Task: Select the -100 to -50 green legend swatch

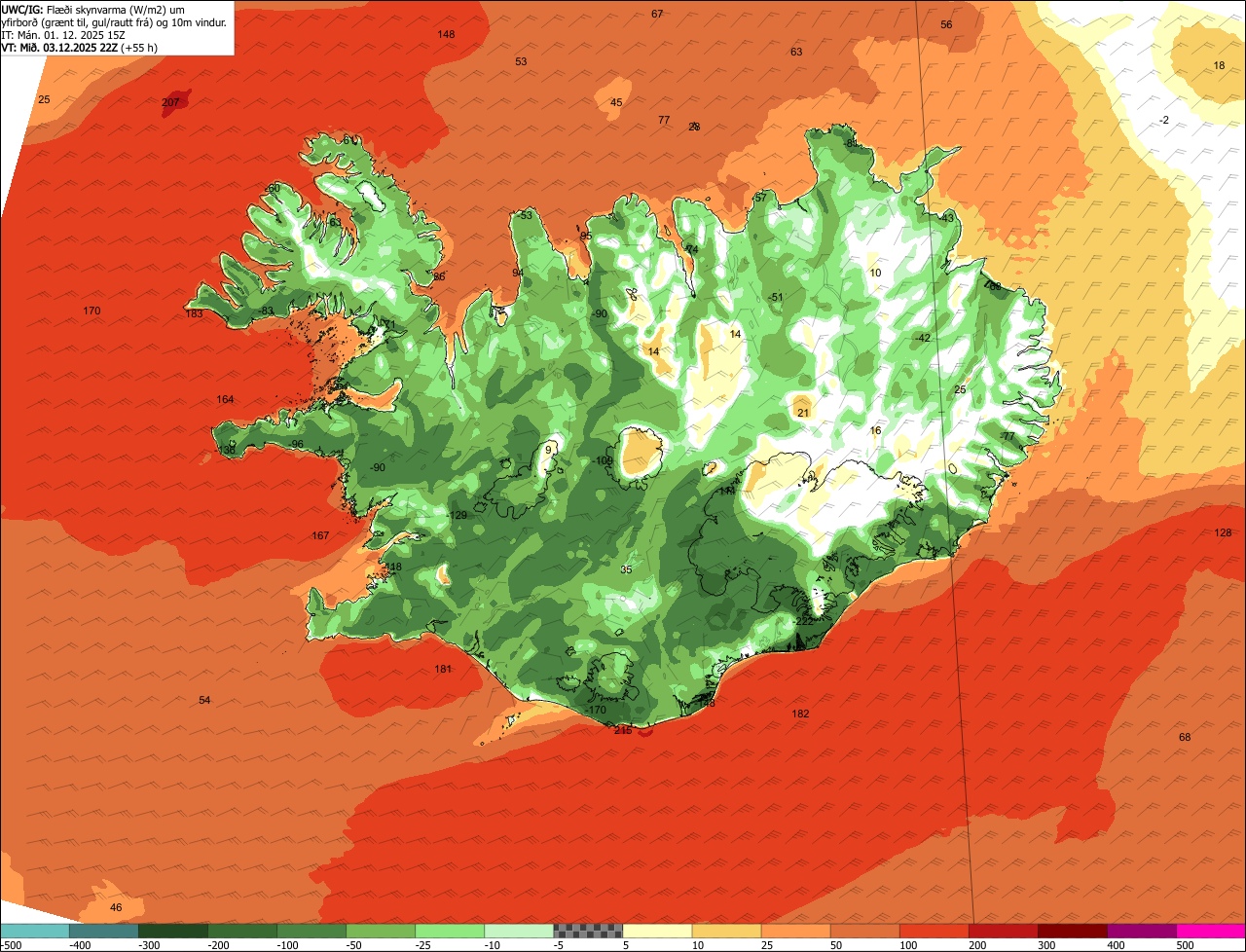Action: tap(311, 931)
